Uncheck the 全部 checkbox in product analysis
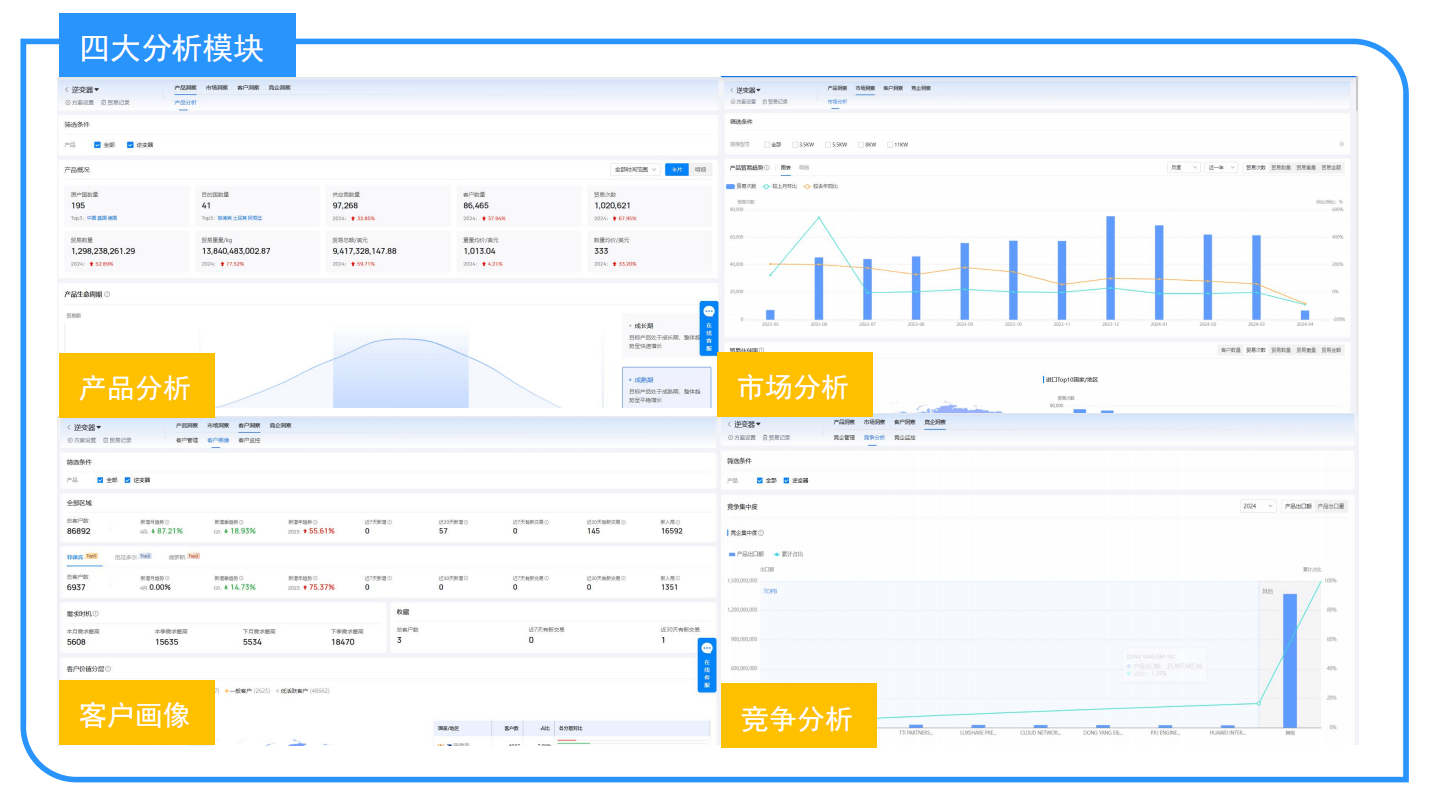The height and width of the screenshot is (801, 1432). (99, 145)
